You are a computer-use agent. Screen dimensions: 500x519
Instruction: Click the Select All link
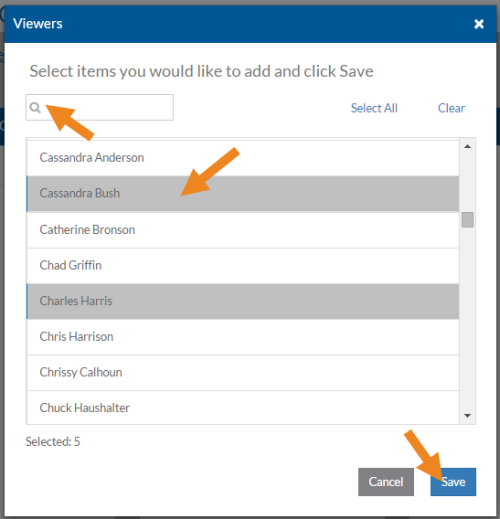[x=374, y=108]
